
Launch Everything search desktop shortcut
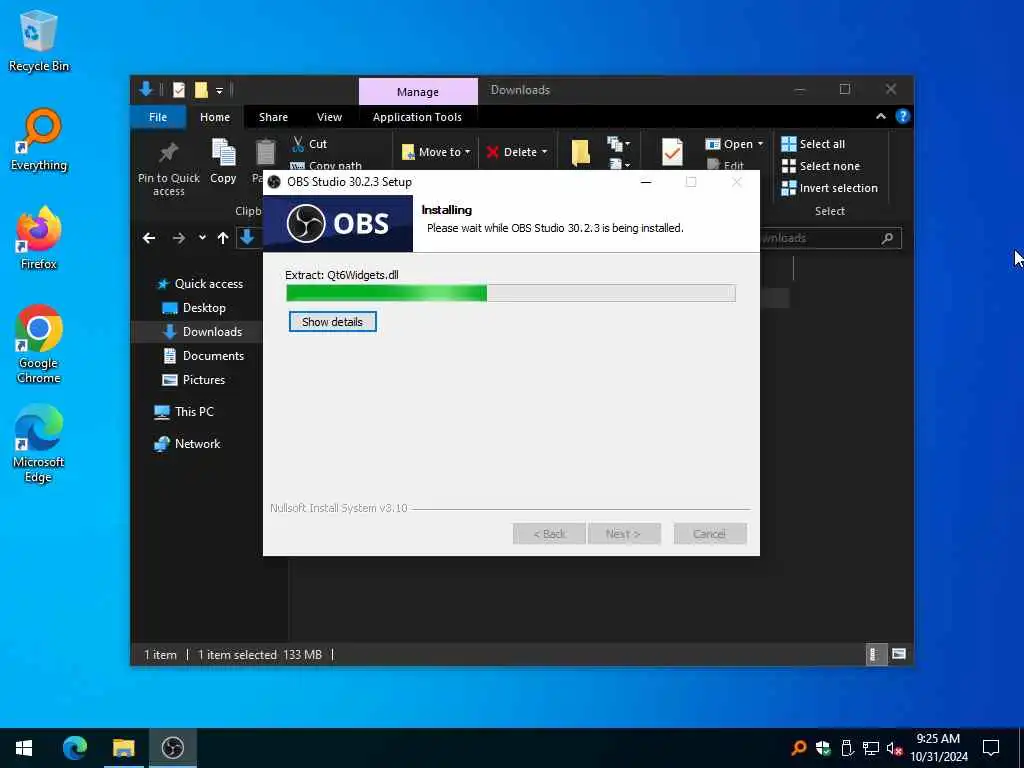pyautogui.click(x=39, y=140)
